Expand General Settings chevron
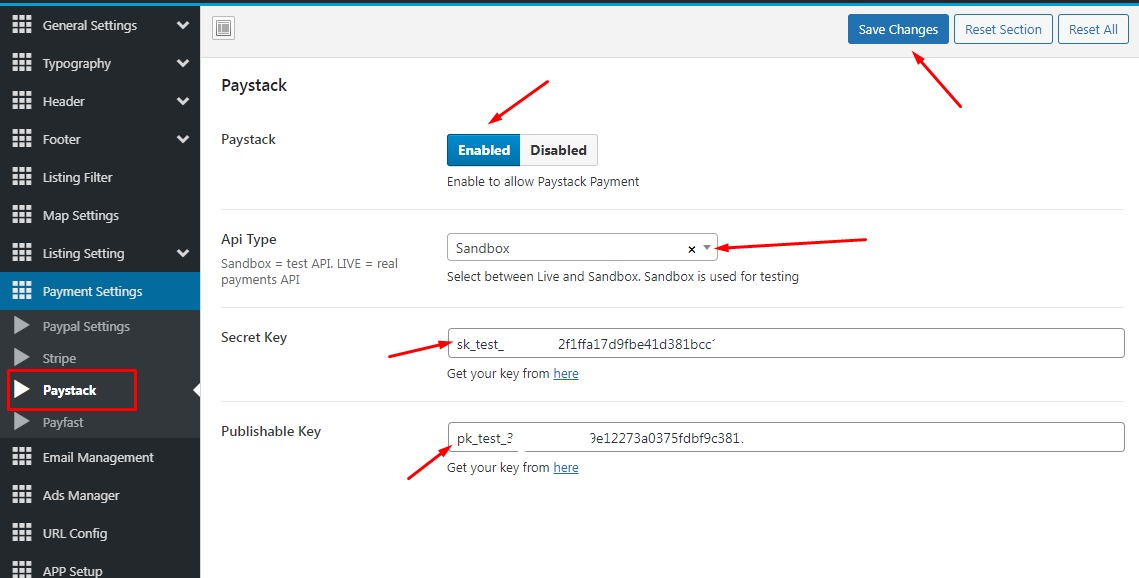Viewport: 1139px width, 578px height. tap(182, 25)
